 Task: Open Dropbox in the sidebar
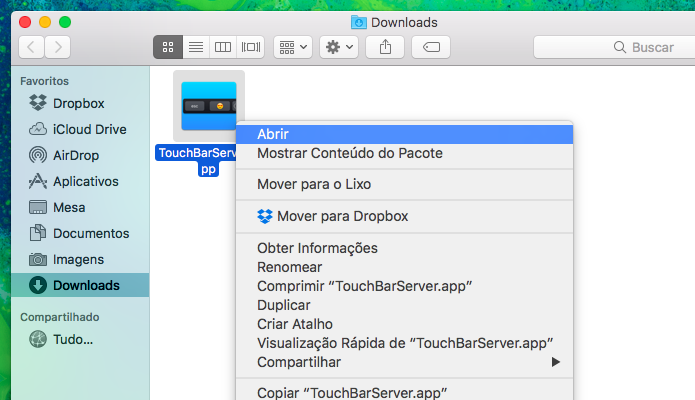[80, 103]
